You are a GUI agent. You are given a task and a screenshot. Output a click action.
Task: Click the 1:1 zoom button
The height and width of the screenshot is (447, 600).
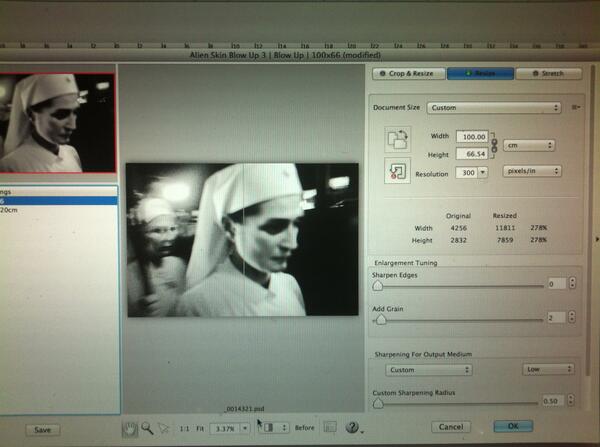pos(184,429)
